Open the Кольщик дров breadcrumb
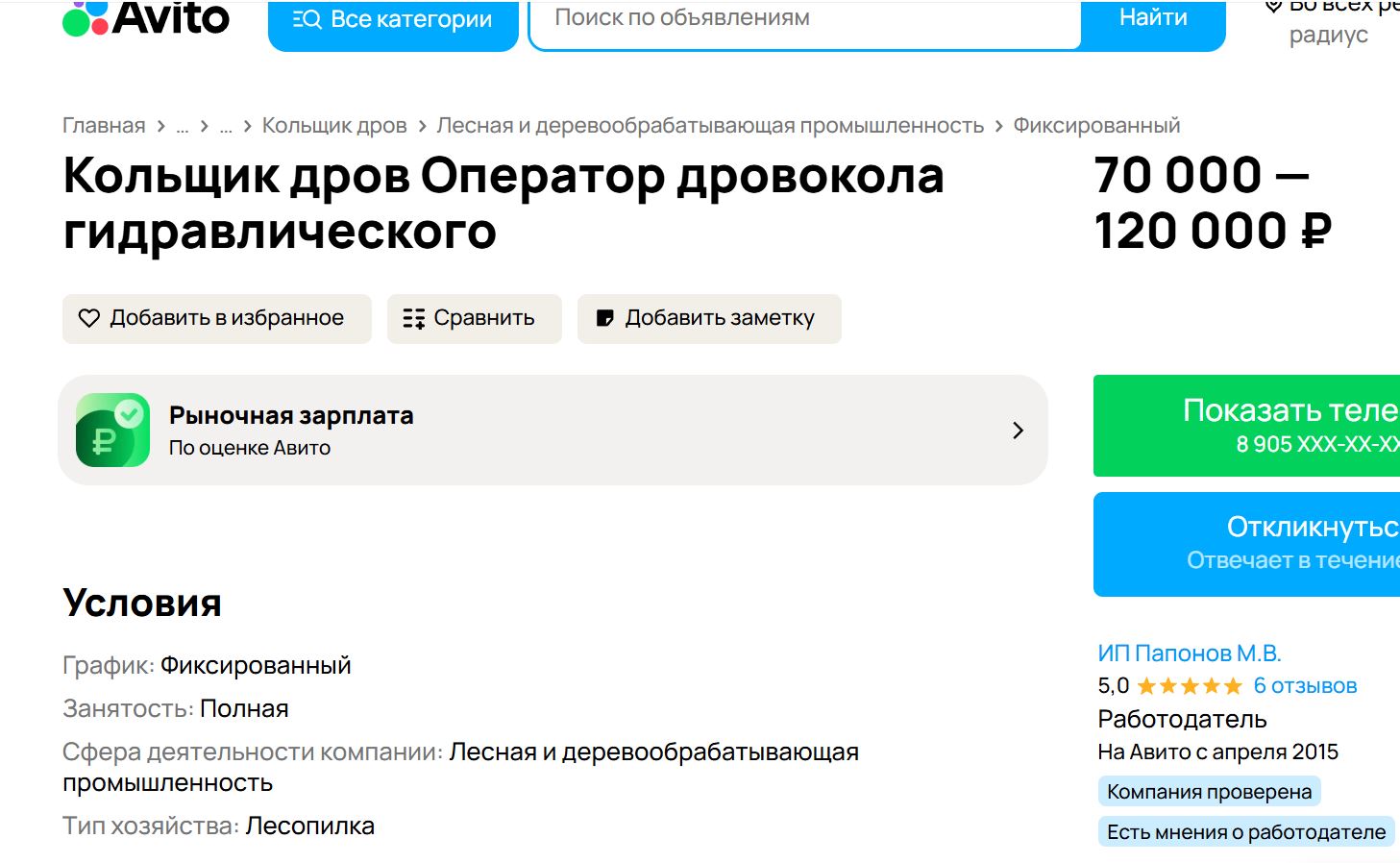Screen dimensions: 1400x863 click(334, 126)
